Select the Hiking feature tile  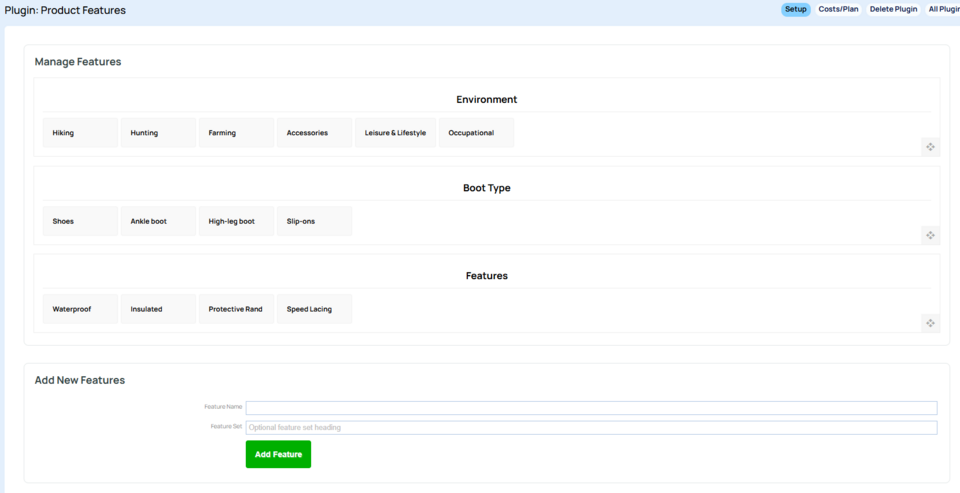pyautogui.click(x=80, y=133)
